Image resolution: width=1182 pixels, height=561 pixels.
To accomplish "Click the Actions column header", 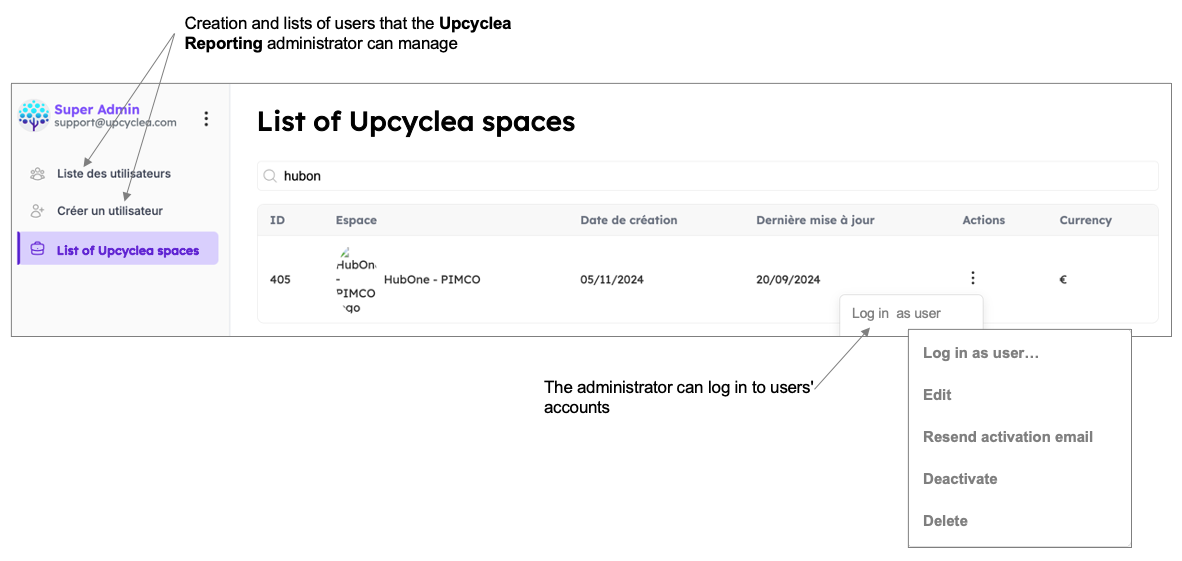I will (984, 220).
